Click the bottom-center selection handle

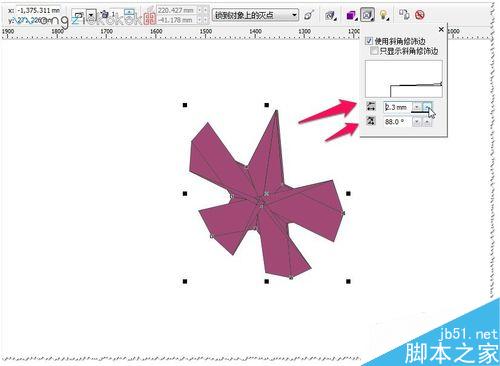[x=267, y=282]
